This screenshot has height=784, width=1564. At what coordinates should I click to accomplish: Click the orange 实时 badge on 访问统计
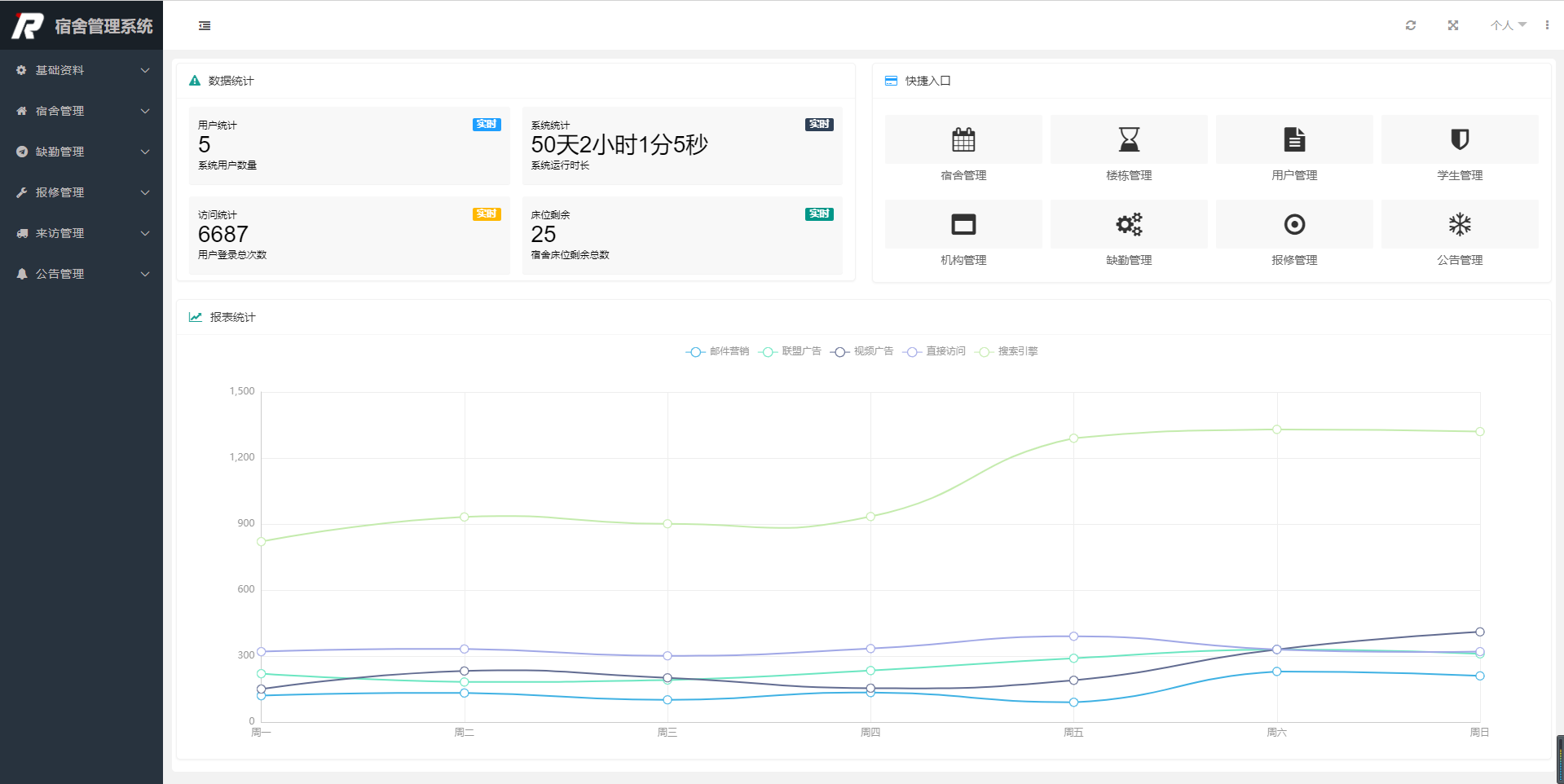pos(487,214)
